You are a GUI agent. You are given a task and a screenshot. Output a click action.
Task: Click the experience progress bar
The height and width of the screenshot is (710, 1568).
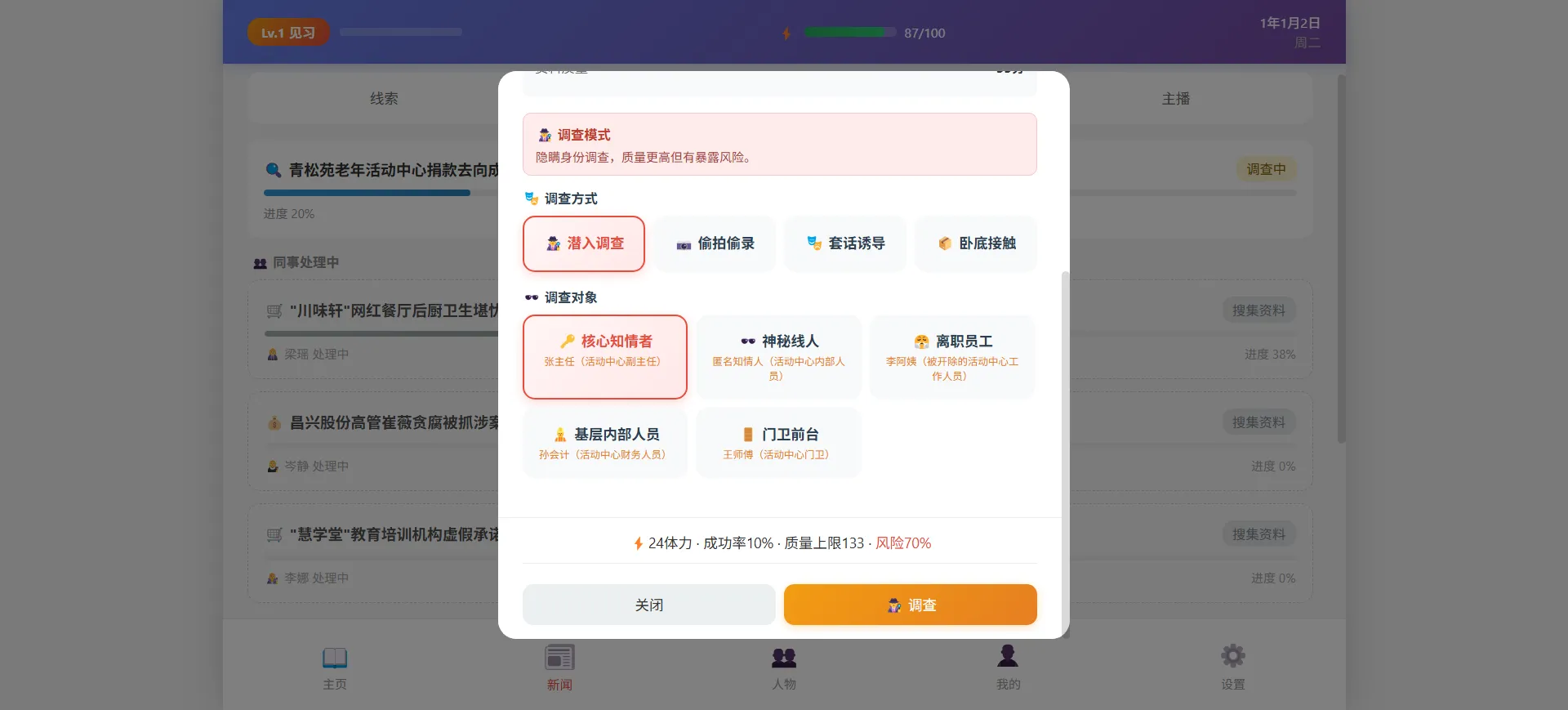pos(401,33)
